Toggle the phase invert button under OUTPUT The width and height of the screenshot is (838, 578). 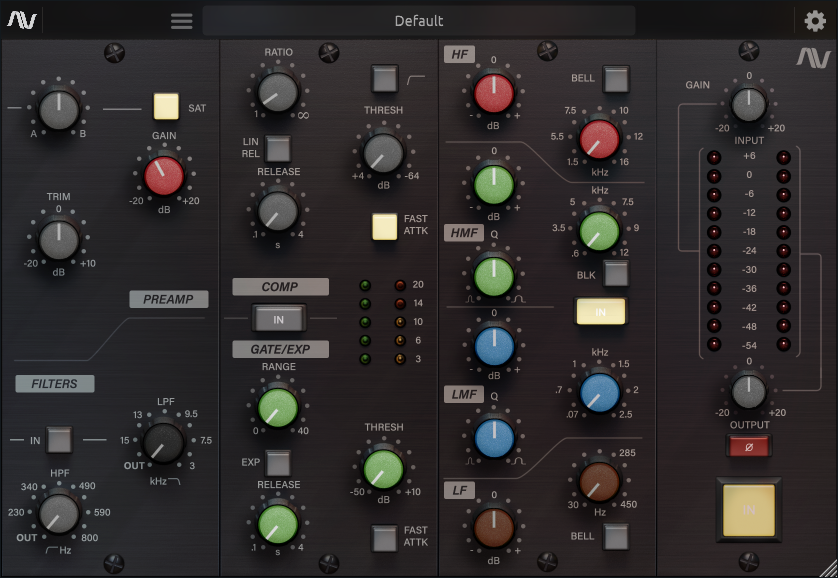[749, 447]
